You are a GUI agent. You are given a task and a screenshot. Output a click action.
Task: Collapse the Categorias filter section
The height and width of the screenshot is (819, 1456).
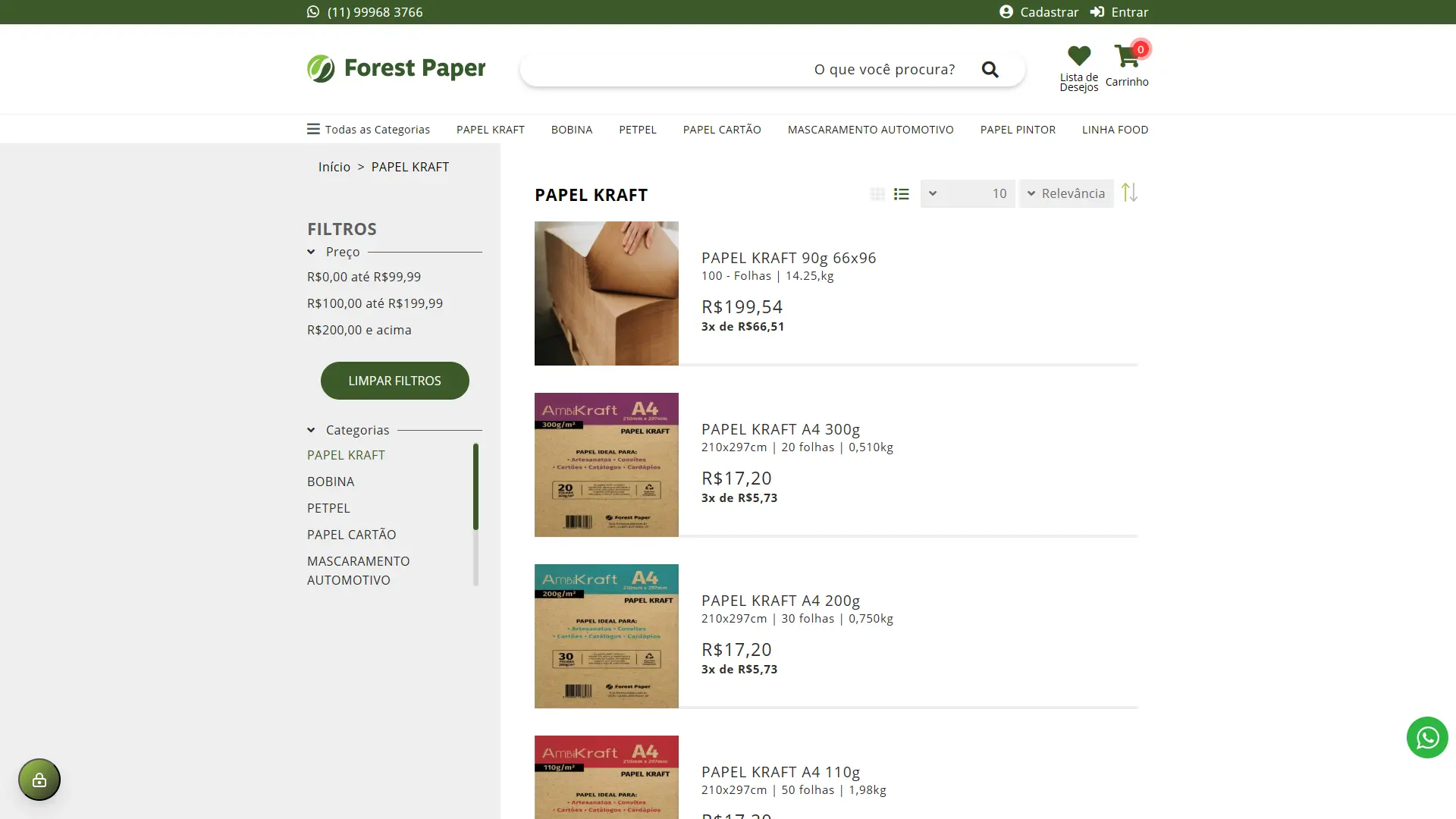(x=311, y=430)
